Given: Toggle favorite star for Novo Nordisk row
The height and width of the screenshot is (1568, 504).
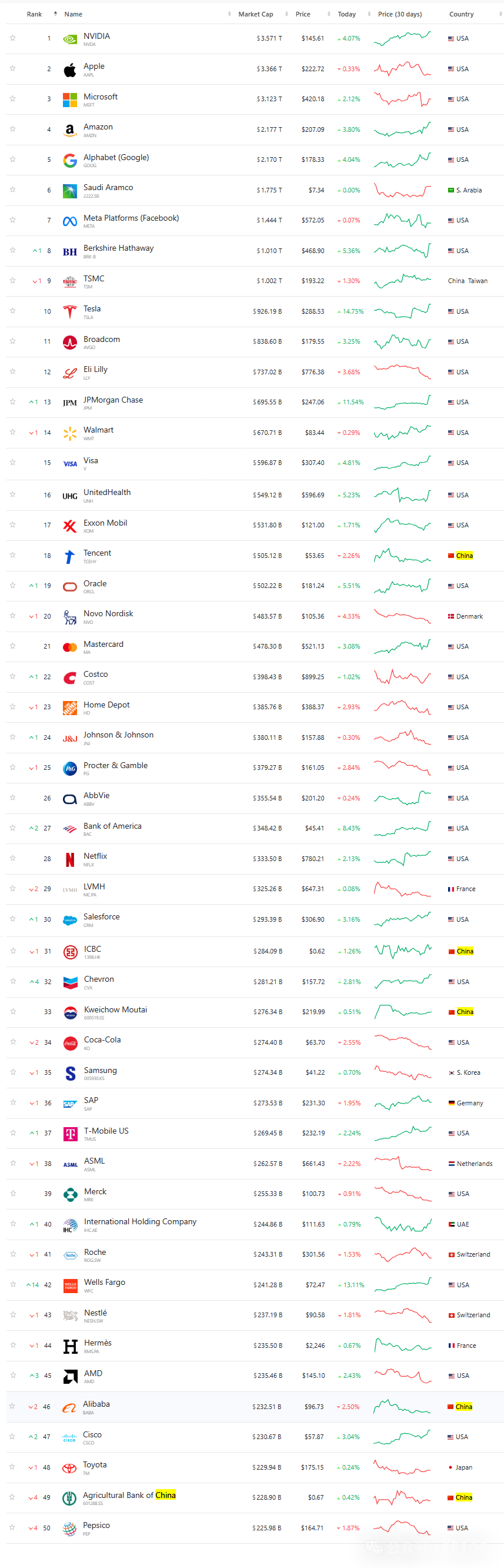Looking at the screenshot, I should 12,616.
